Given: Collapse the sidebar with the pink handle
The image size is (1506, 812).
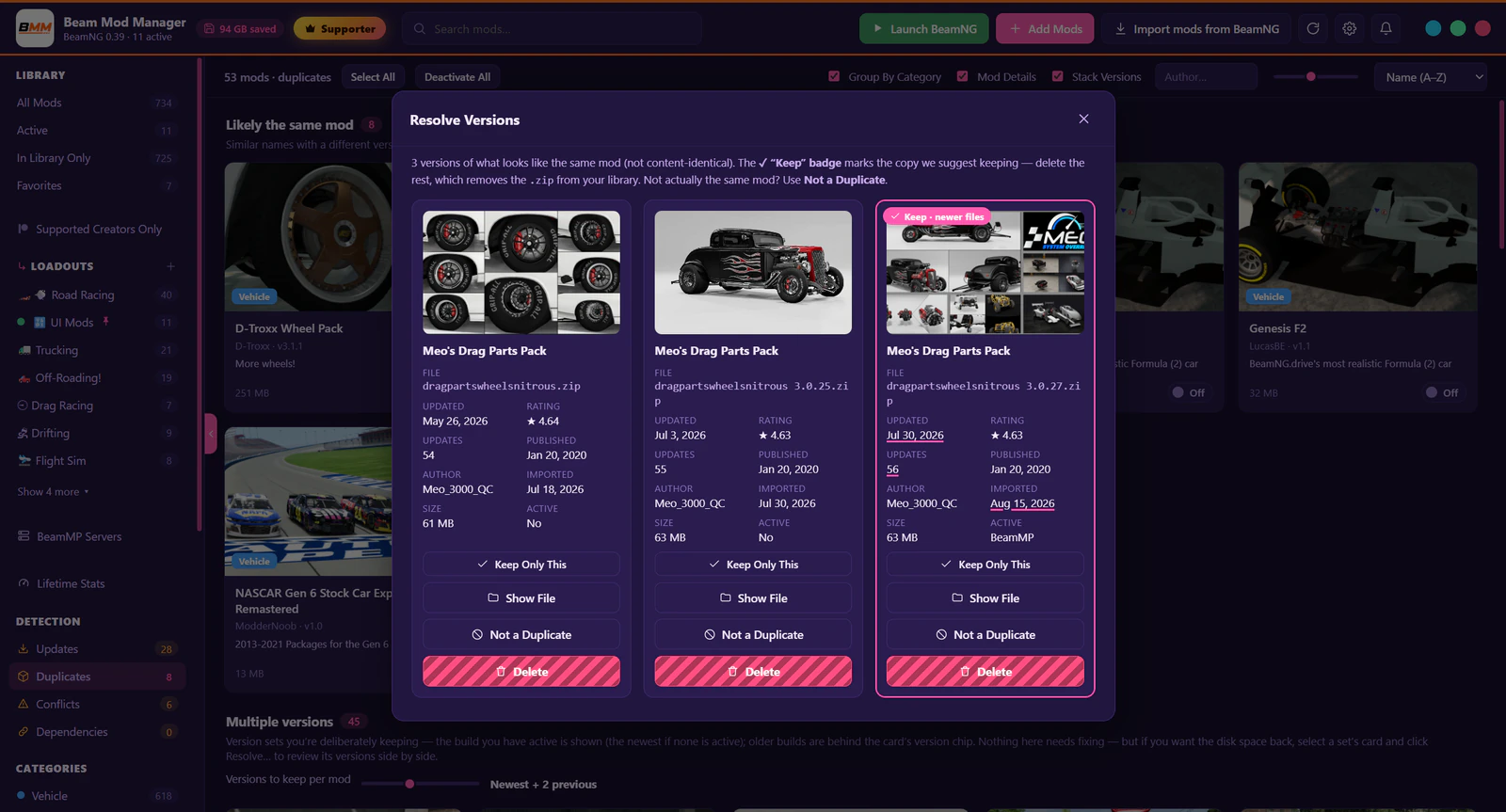Looking at the screenshot, I should [211, 434].
